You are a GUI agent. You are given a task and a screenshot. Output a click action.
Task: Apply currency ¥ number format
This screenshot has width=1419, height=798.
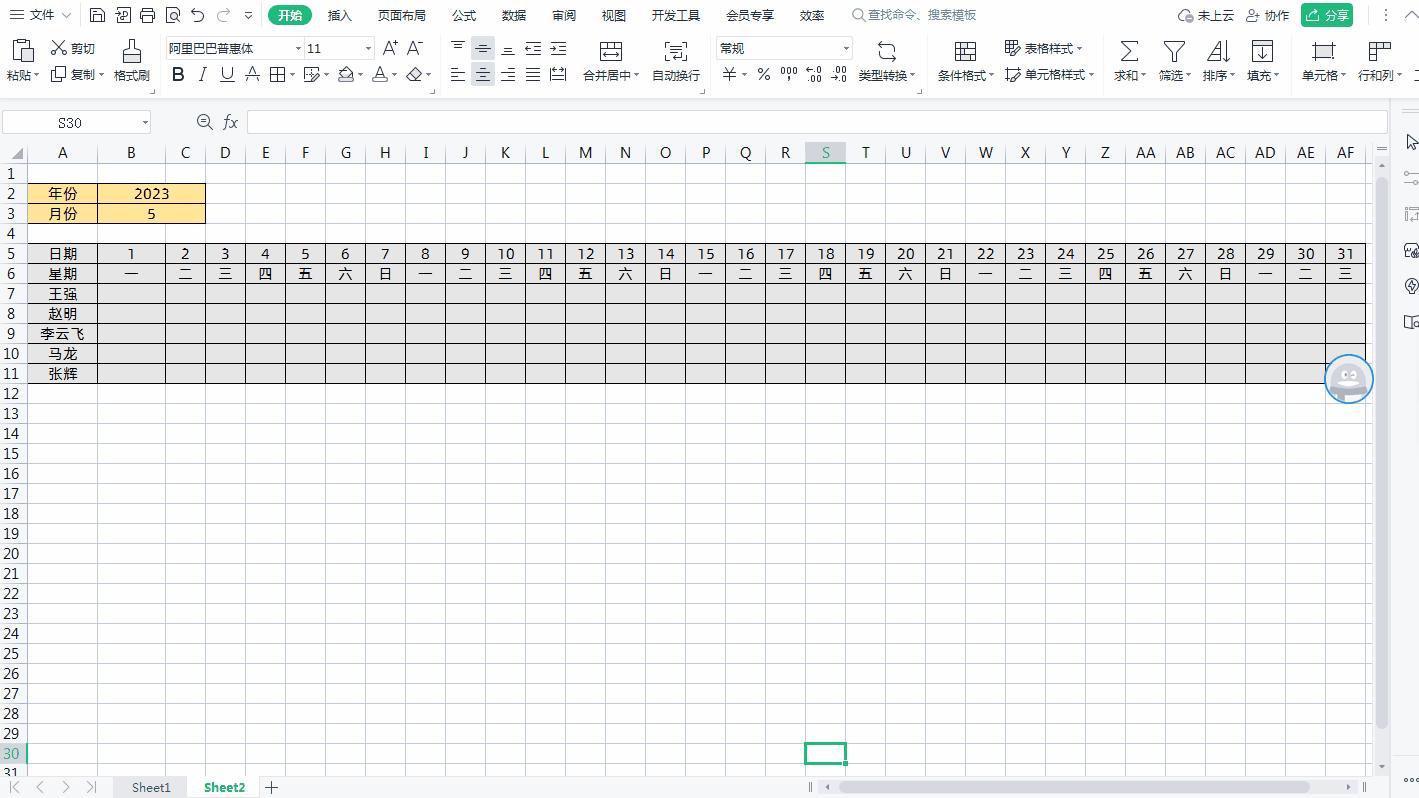tap(730, 74)
